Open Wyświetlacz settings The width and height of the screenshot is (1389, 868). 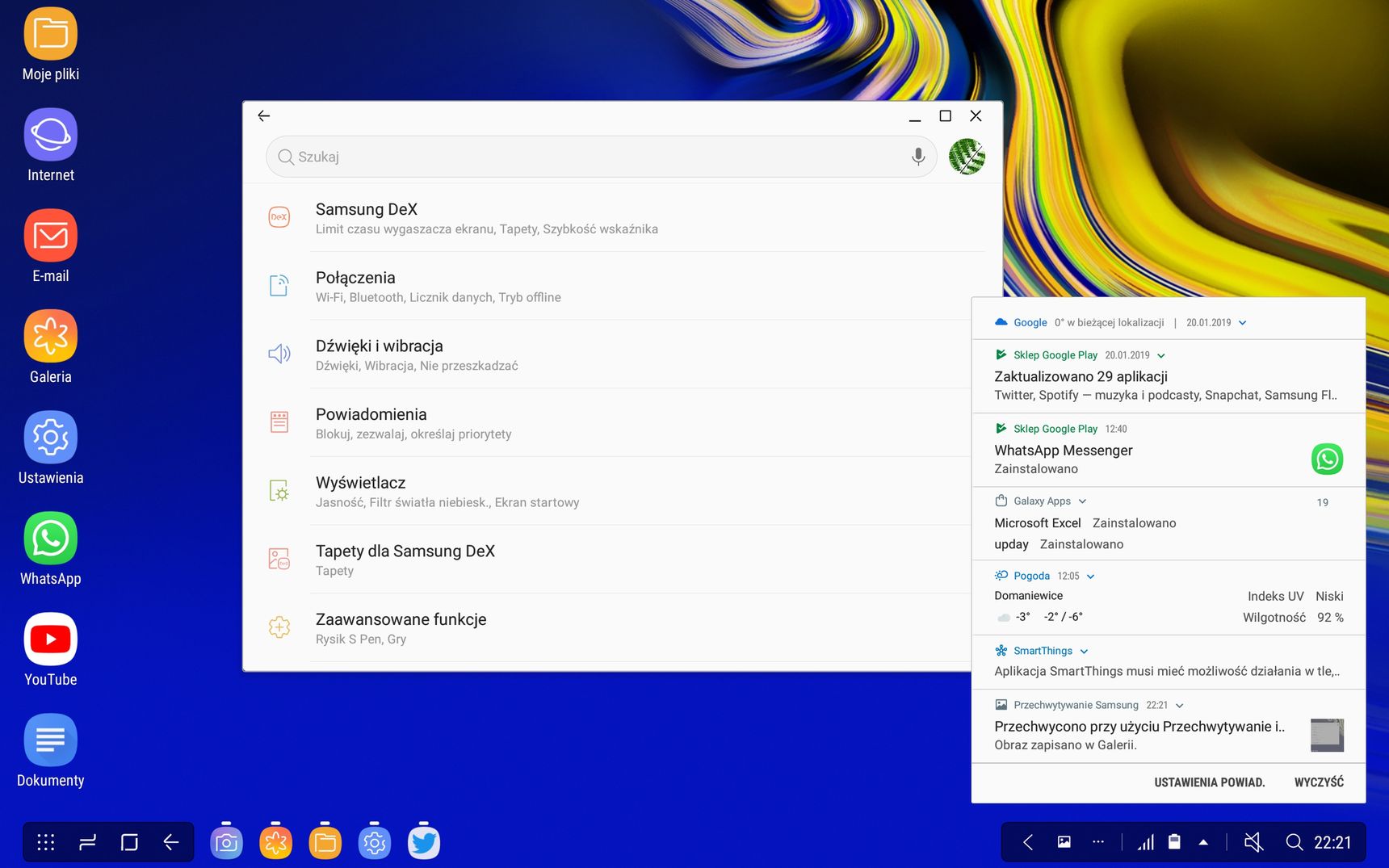click(x=607, y=492)
